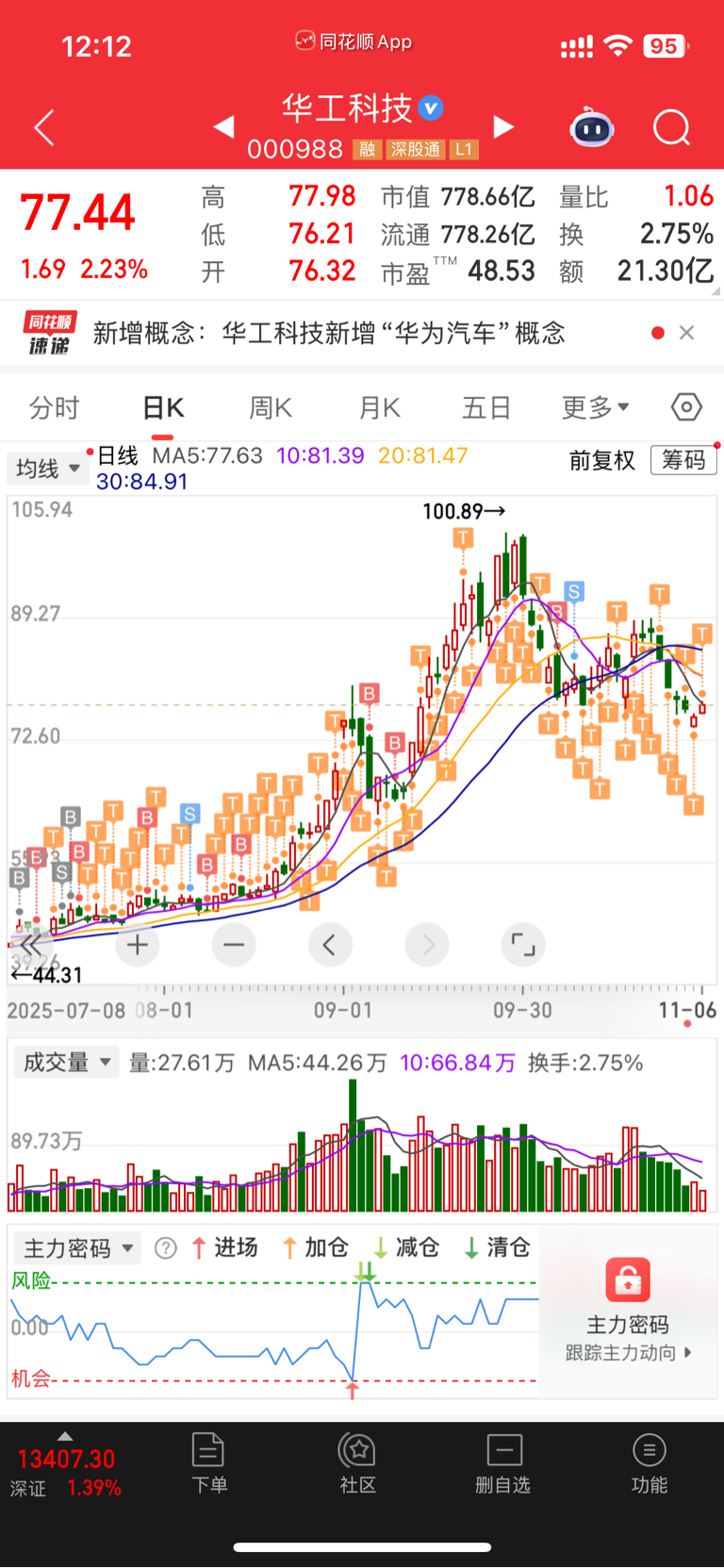Switch to next stock with right triangle
The image size is (724, 1568).
pyautogui.click(x=504, y=126)
